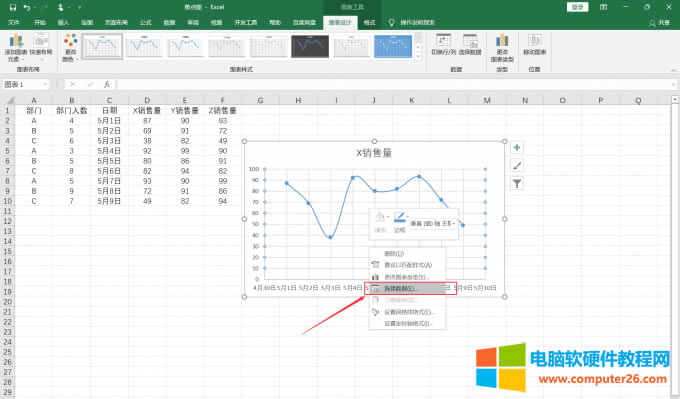
Task: Click Switch Row/Column in the ribbon
Action: coord(444,45)
